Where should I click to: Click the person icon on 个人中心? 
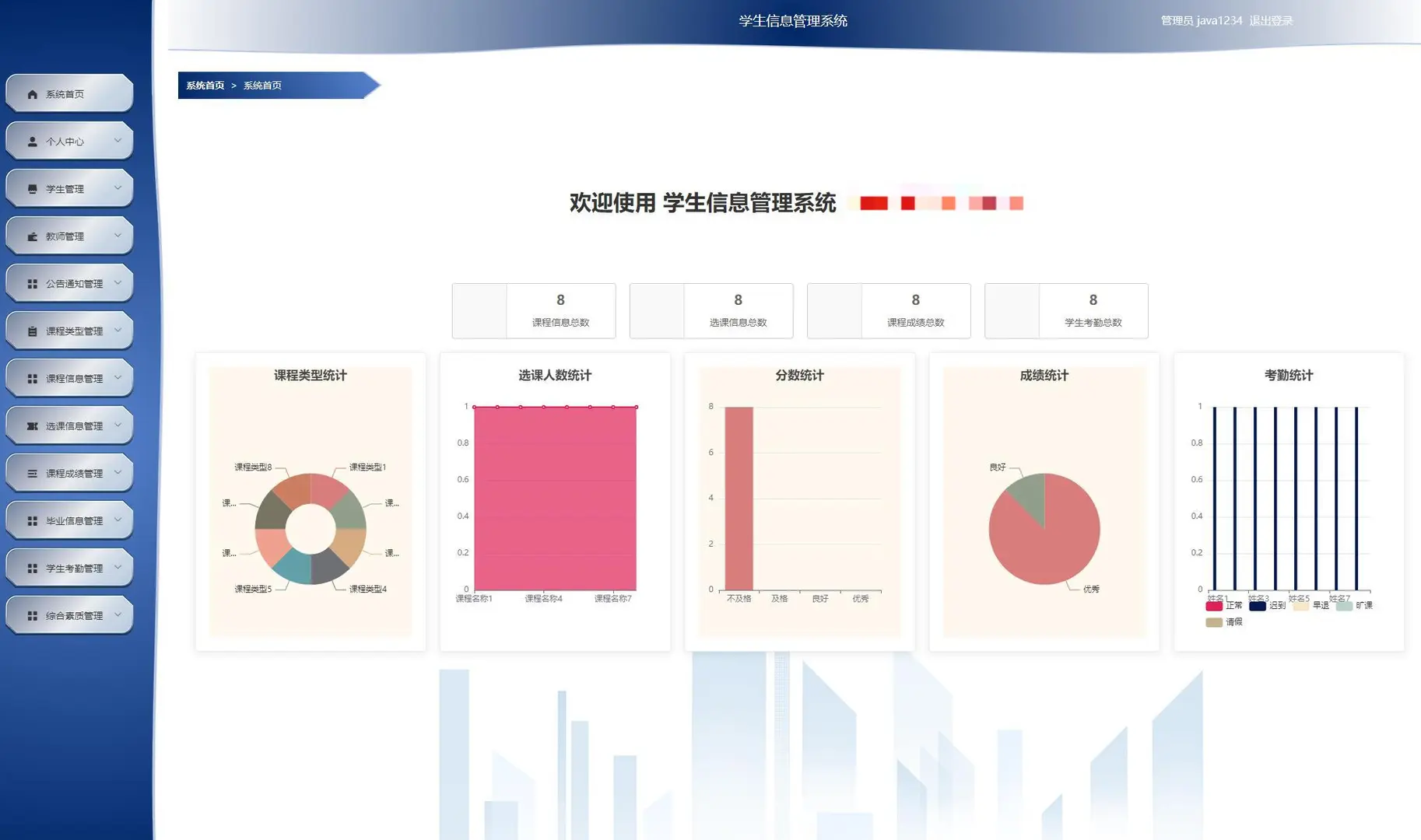[32, 141]
